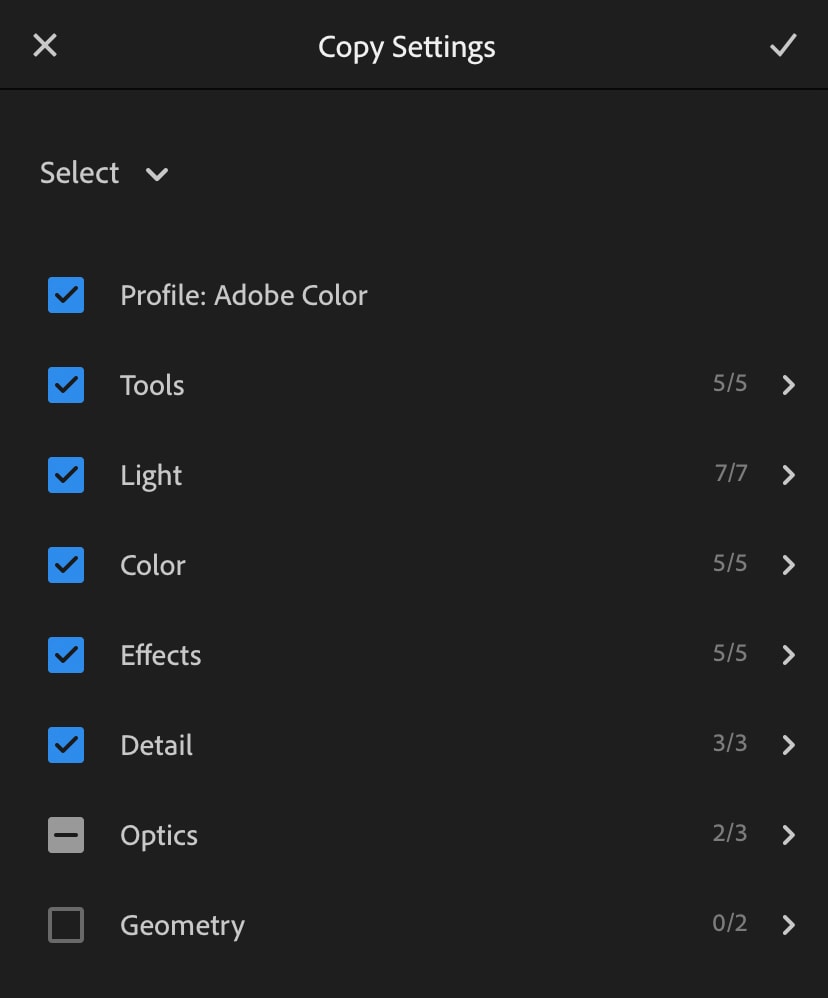Screen dimensions: 828x998
Task: Toggle the Detail checkbox
Action: tap(66, 745)
